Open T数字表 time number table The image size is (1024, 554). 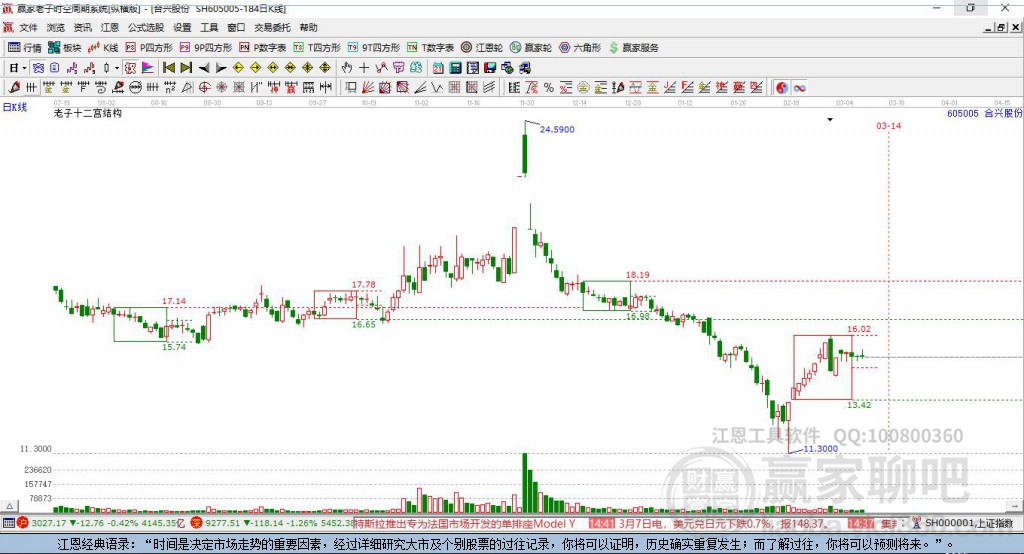coord(430,48)
